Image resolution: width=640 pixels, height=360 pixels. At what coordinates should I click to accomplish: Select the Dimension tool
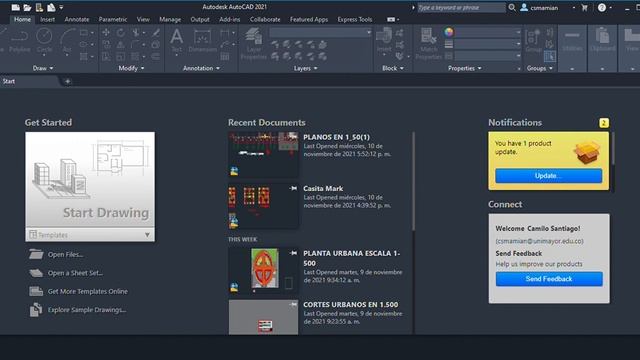(x=202, y=41)
